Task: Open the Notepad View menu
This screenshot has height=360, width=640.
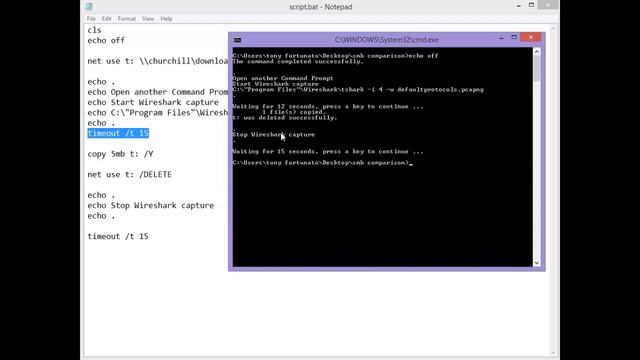Action: tap(148, 19)
